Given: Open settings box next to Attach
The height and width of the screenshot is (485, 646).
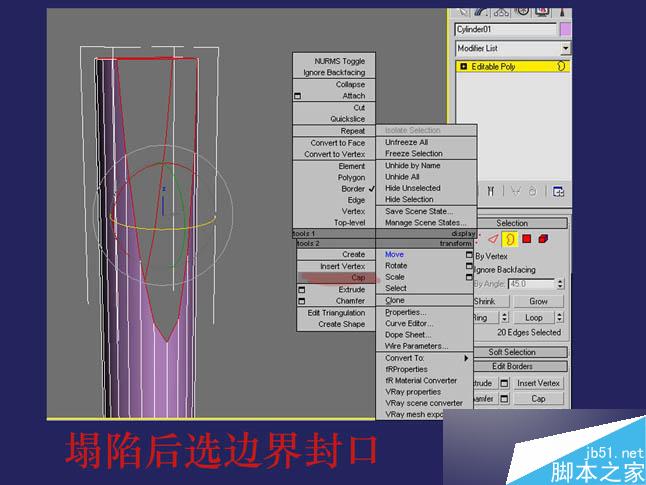Looking at the screenshot, I should 297,96.
